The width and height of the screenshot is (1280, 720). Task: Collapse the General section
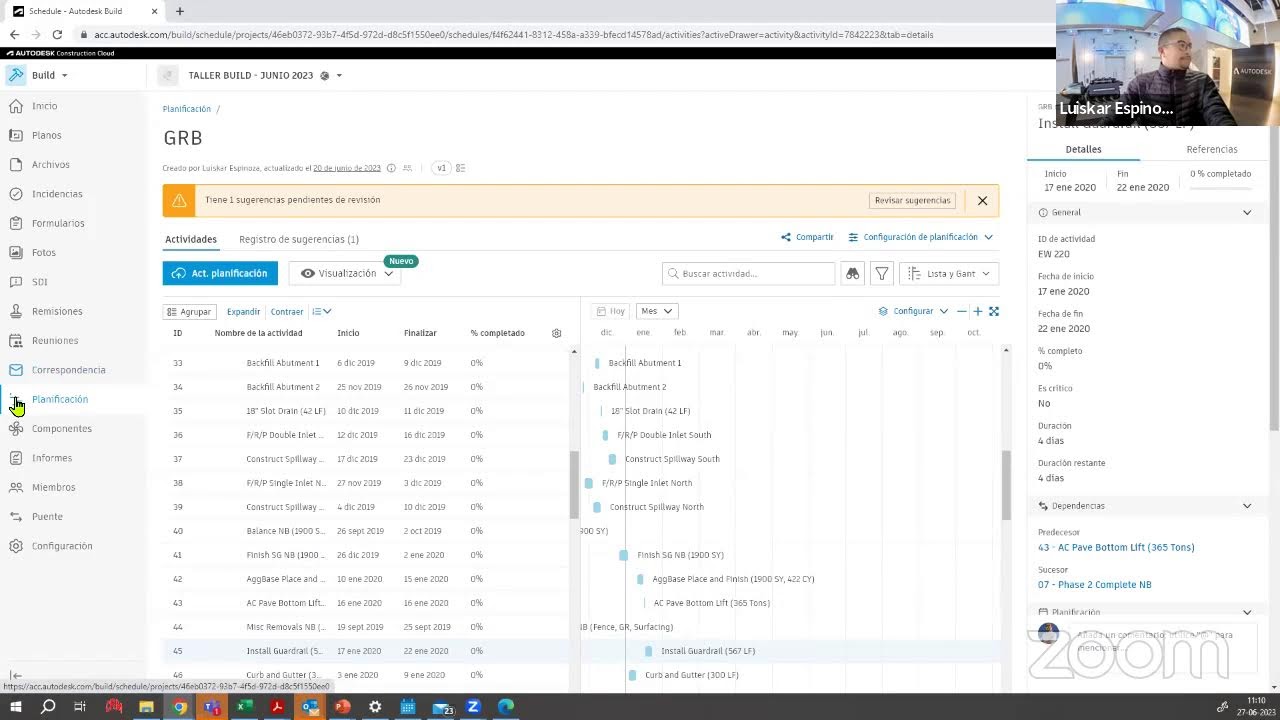coord(1247,212)
